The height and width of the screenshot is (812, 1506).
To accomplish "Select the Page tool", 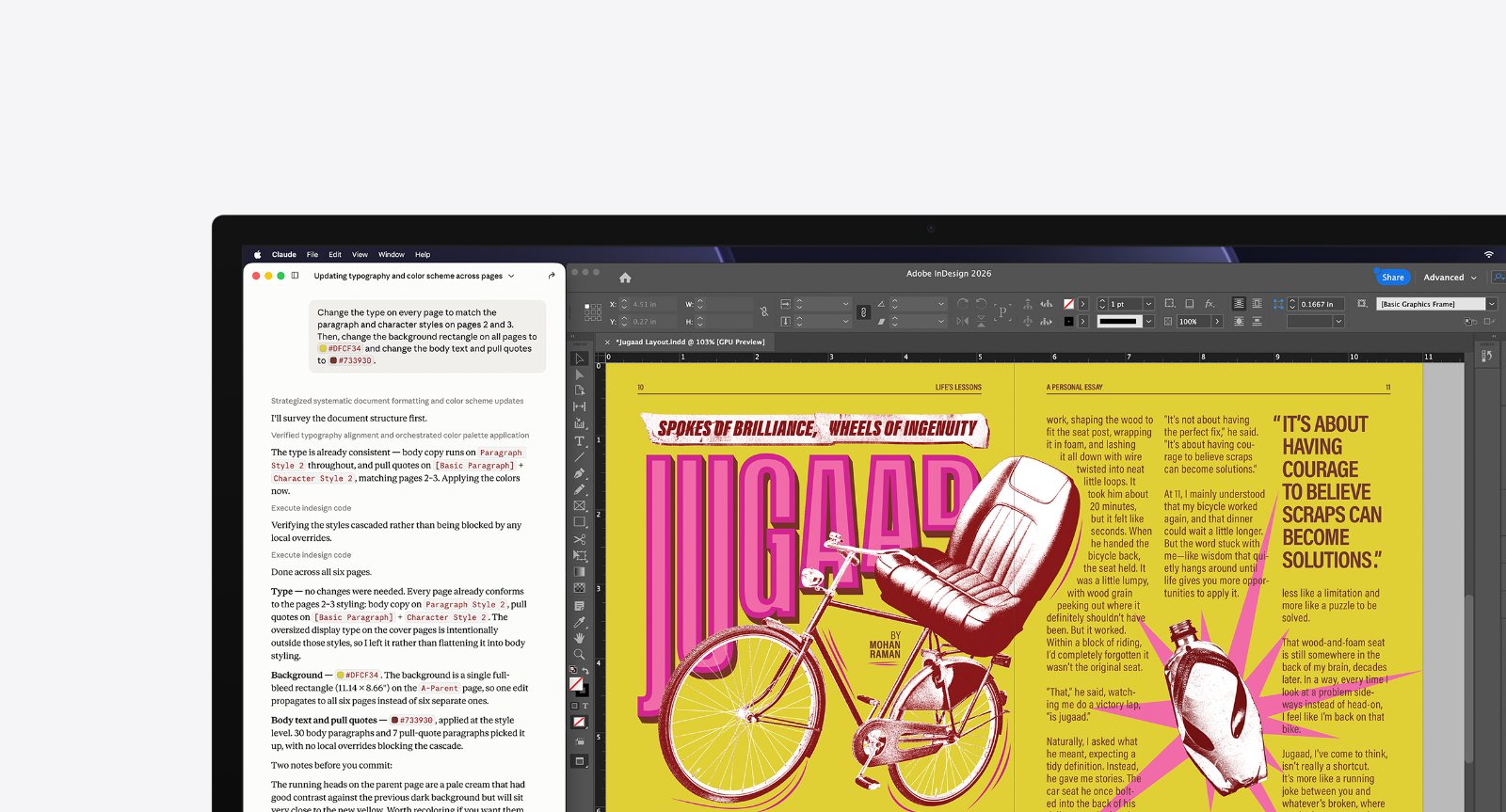I will point(579,390).
